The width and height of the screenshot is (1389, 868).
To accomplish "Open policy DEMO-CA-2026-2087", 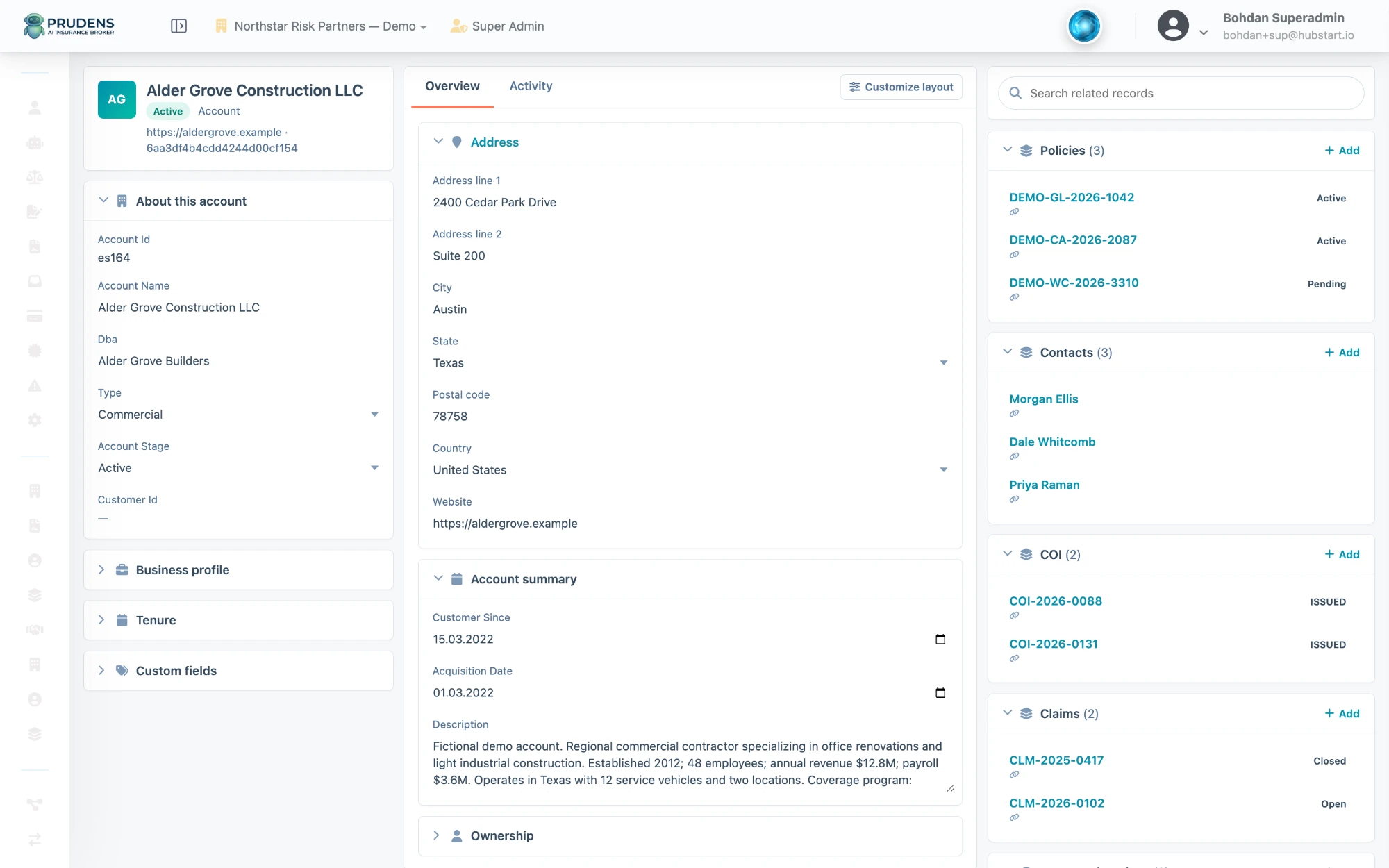I will [1073, 240].
